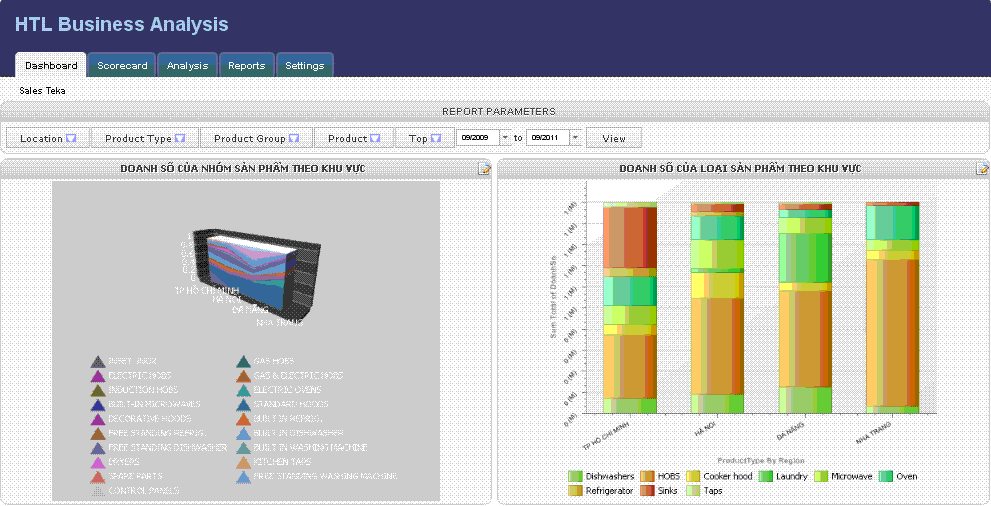This screenshot has height=506, width=991.
Task: Click the end date 09/2011 field
Action: [x=547, y=138]
